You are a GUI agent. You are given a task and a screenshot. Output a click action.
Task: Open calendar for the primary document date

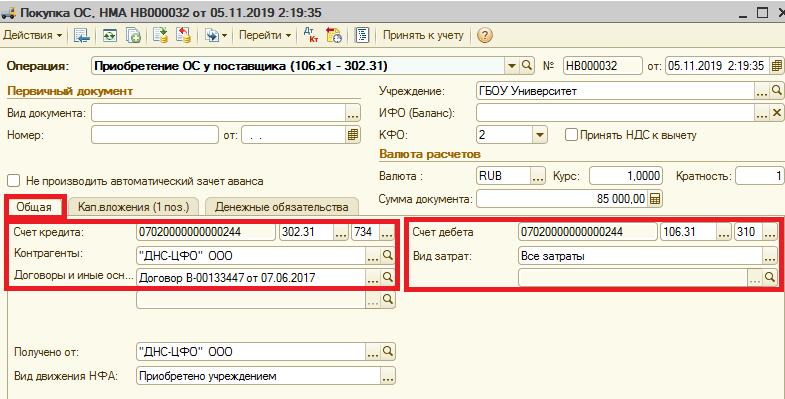353,134
